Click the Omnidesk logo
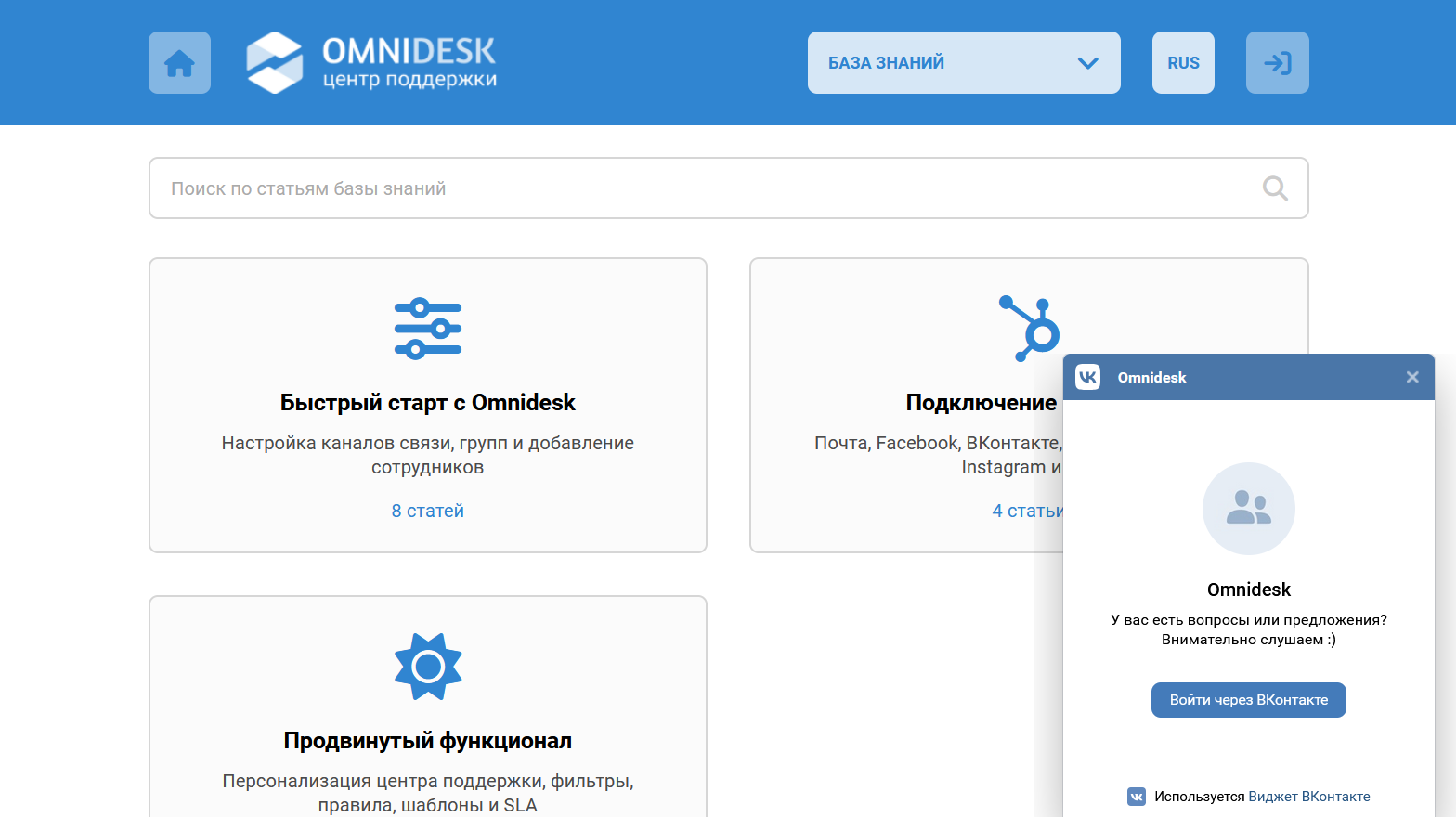1456x817 pixels. point(371,62)
